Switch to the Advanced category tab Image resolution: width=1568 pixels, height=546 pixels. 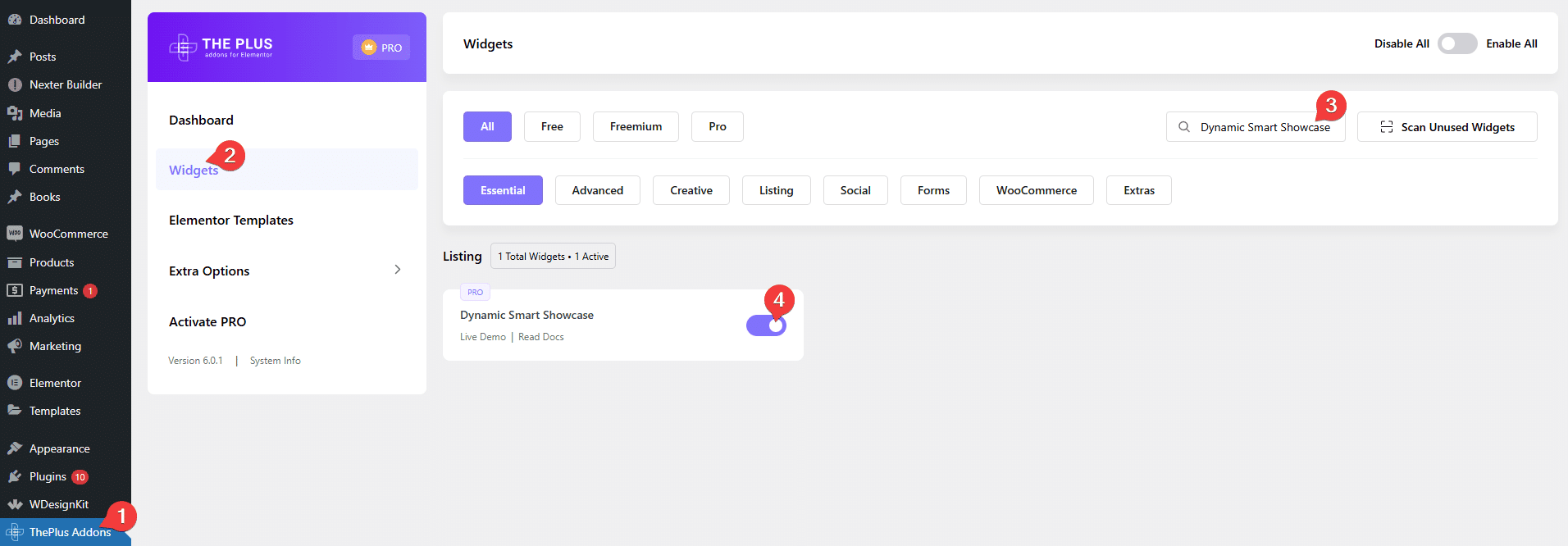pos(597,190)
